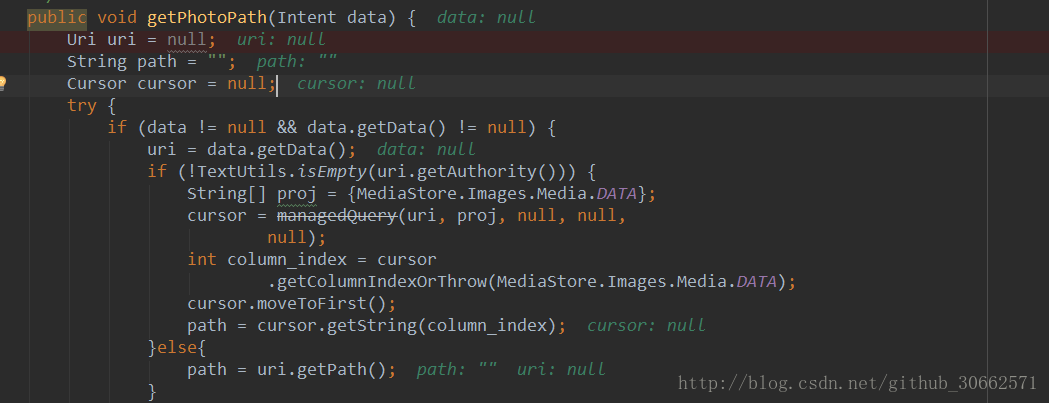Select the highlighted public keyword
Viewport: 1049px width, 403px height.
(57, 18)
